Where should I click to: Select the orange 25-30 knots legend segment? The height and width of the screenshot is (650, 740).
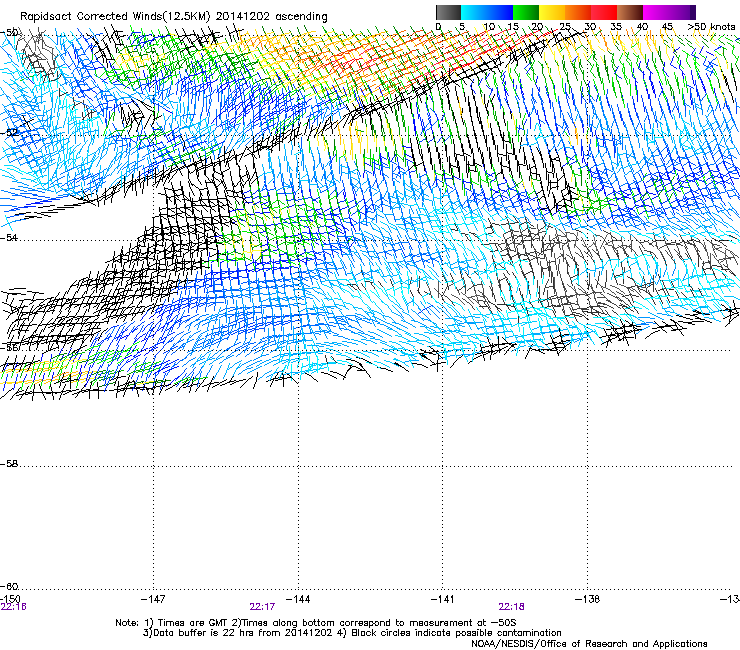pos(578,12)
